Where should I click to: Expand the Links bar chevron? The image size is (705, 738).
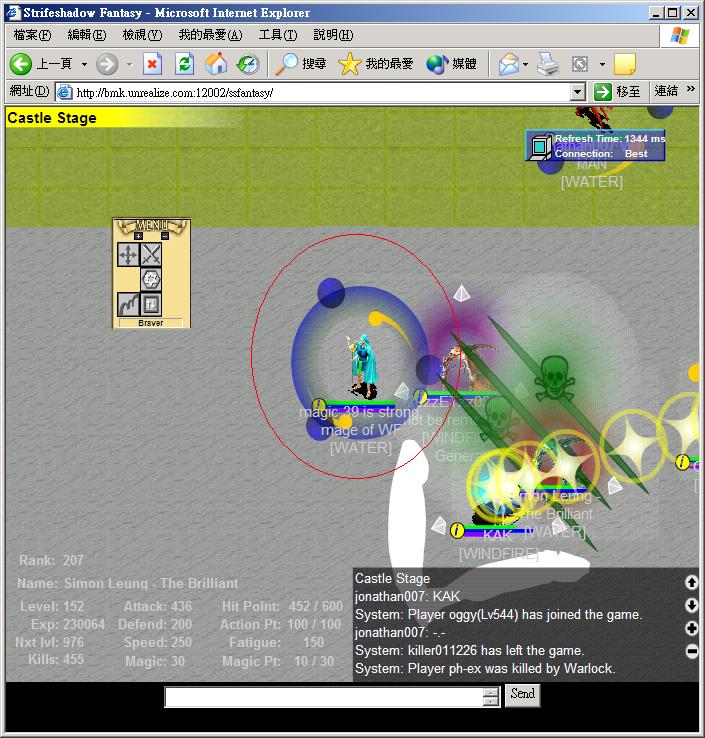click(x=690, y=88)
